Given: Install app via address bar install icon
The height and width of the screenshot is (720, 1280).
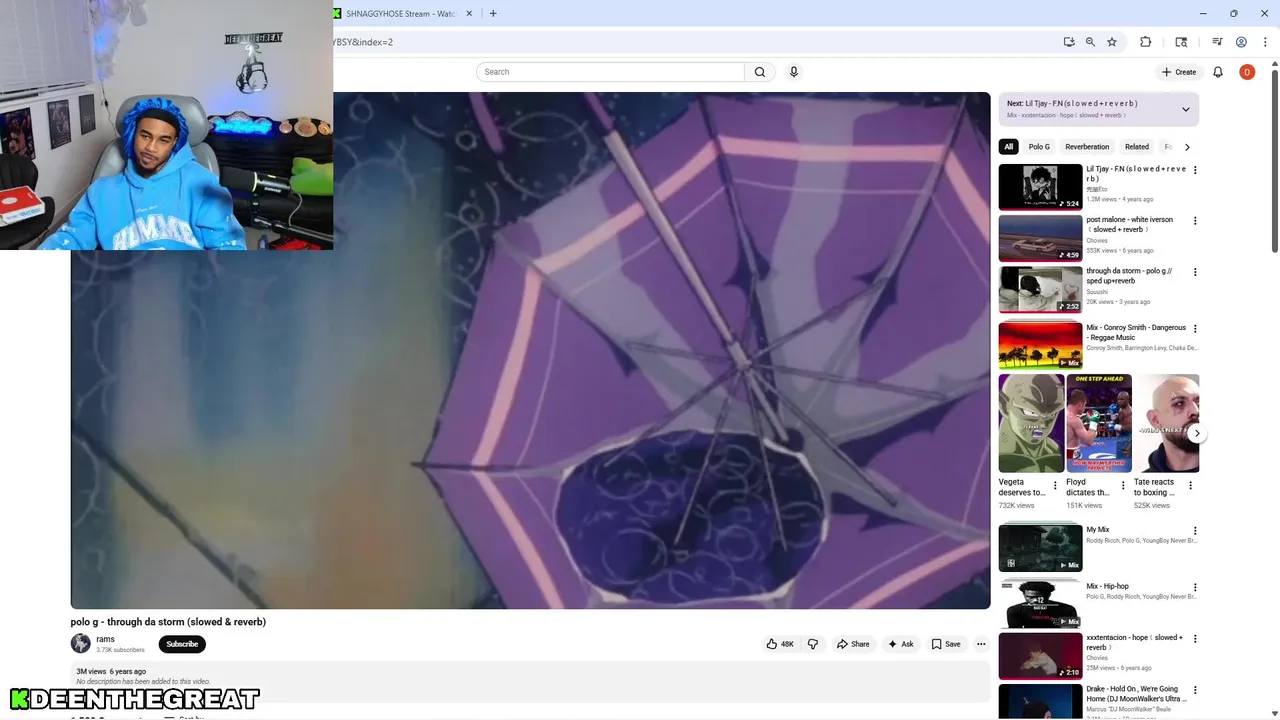Looking at the screenshot, I should (x=1069, y=42).
